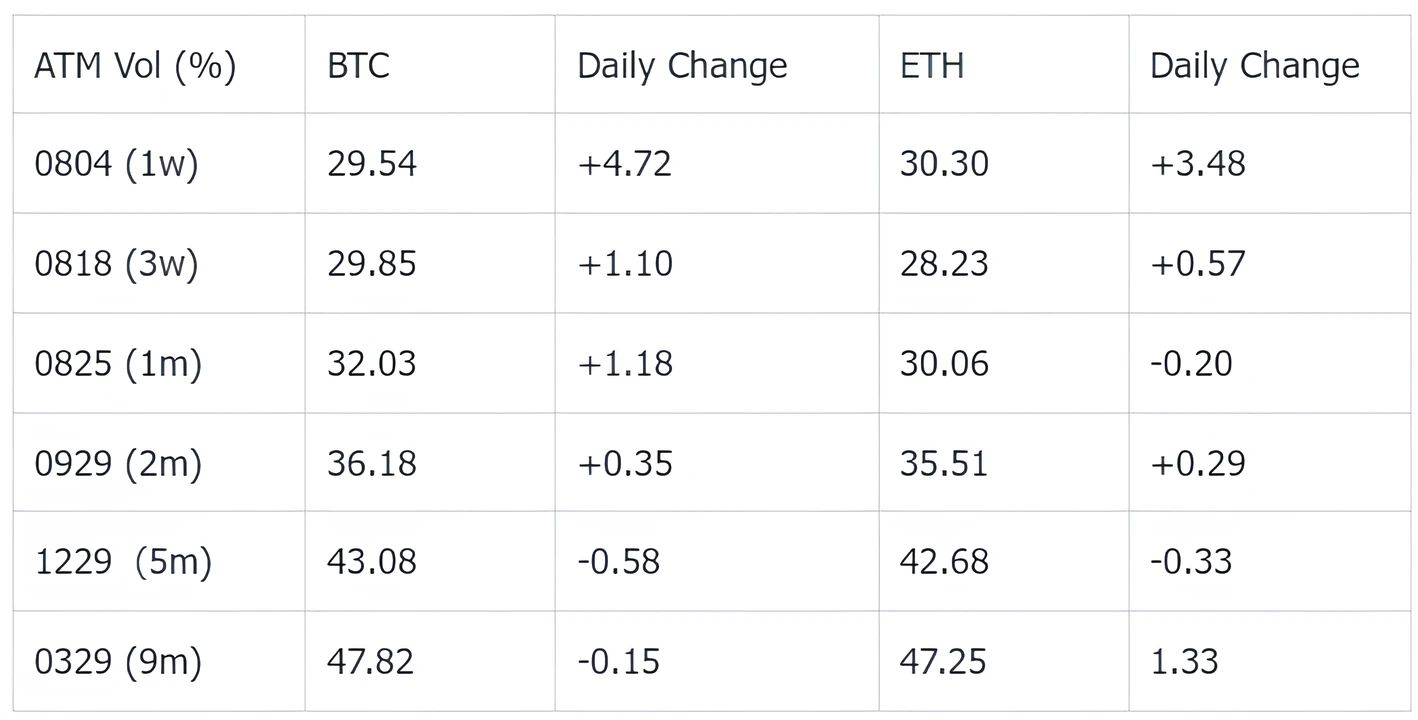This screenshot has width=1418, height=720.
Task: Click the 0825 (1m) row label
Action: point(118,364)
